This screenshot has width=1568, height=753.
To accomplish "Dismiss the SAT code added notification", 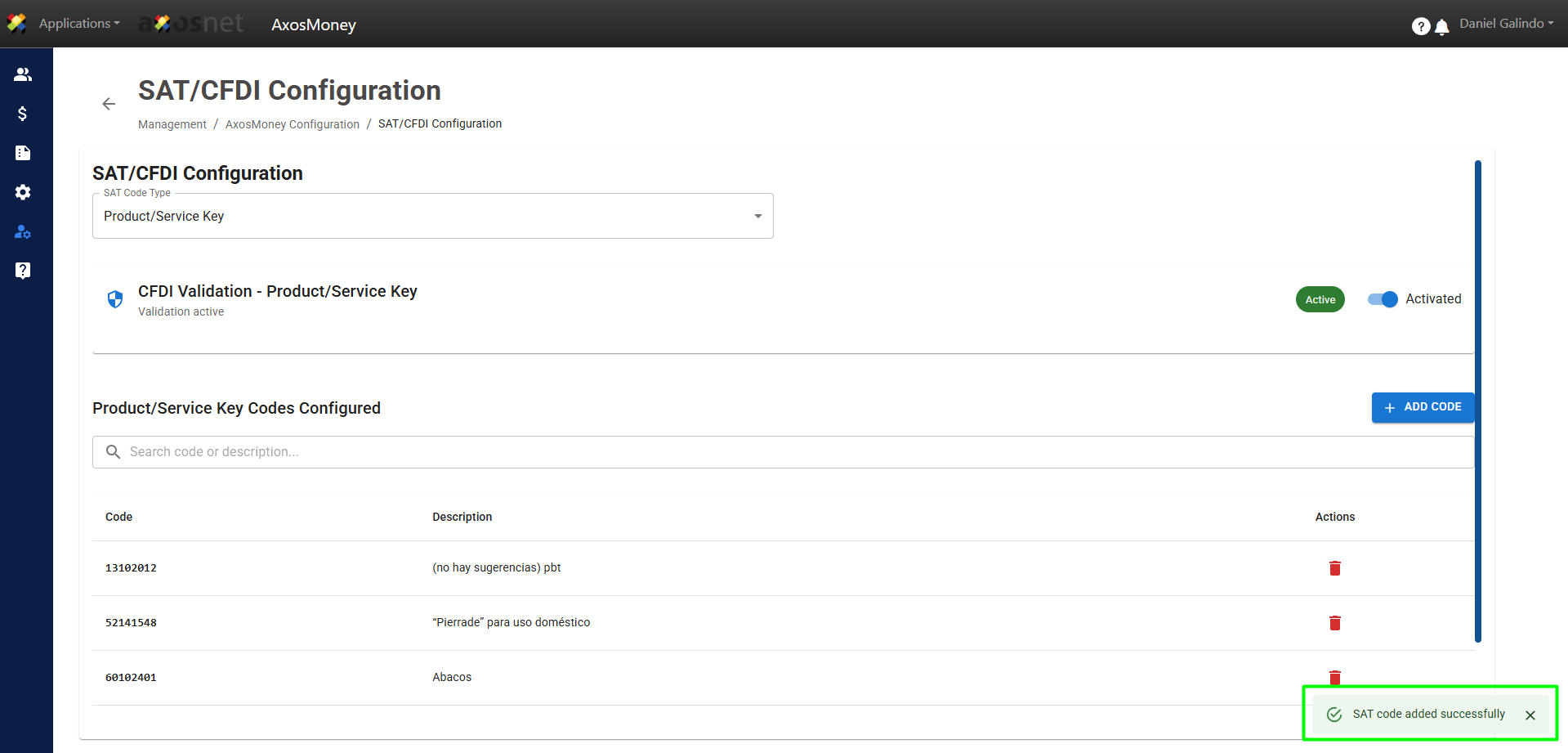I will click(x=1530, y=715).
